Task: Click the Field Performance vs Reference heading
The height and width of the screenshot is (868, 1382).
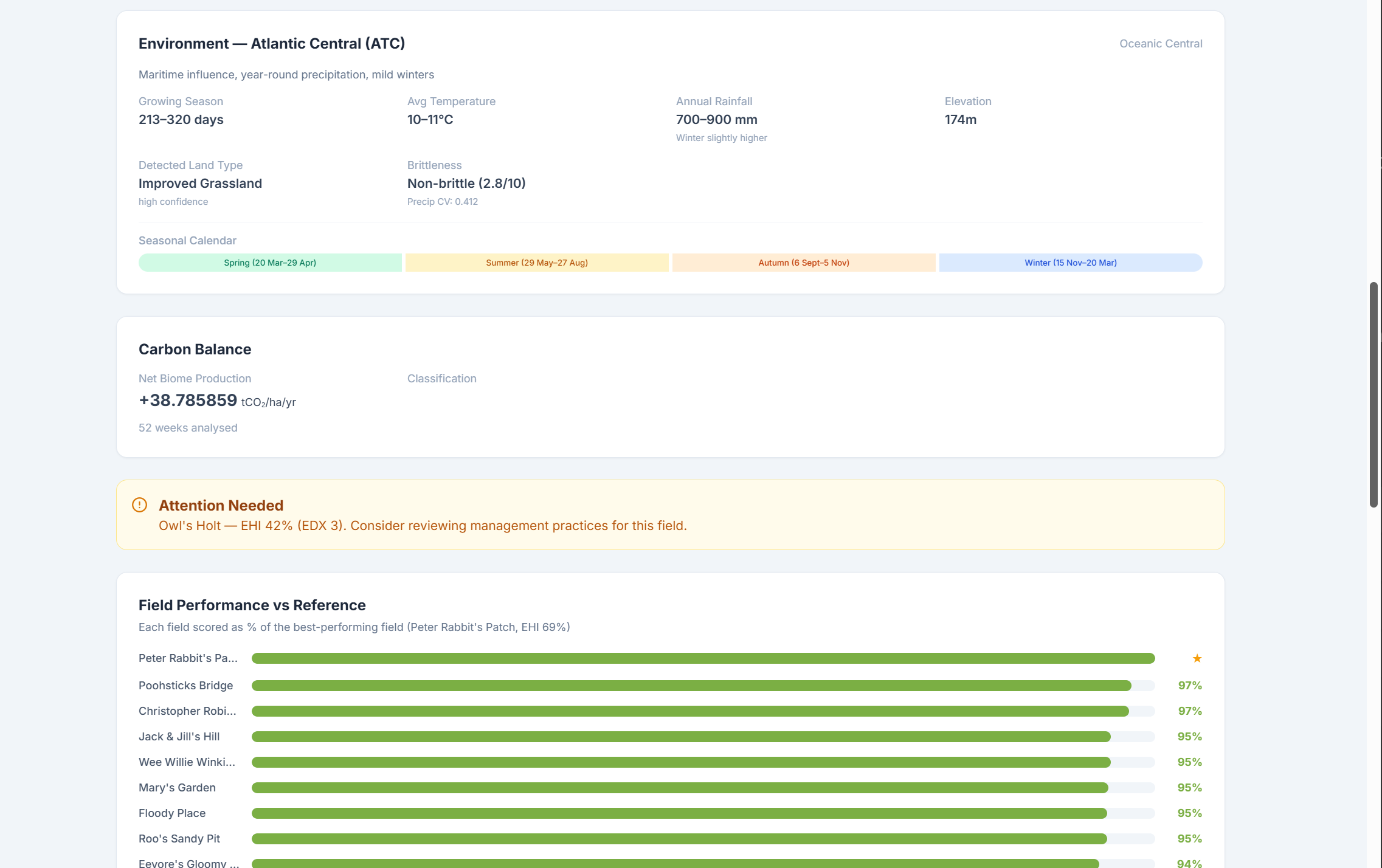Action: (x=252, y=605)
